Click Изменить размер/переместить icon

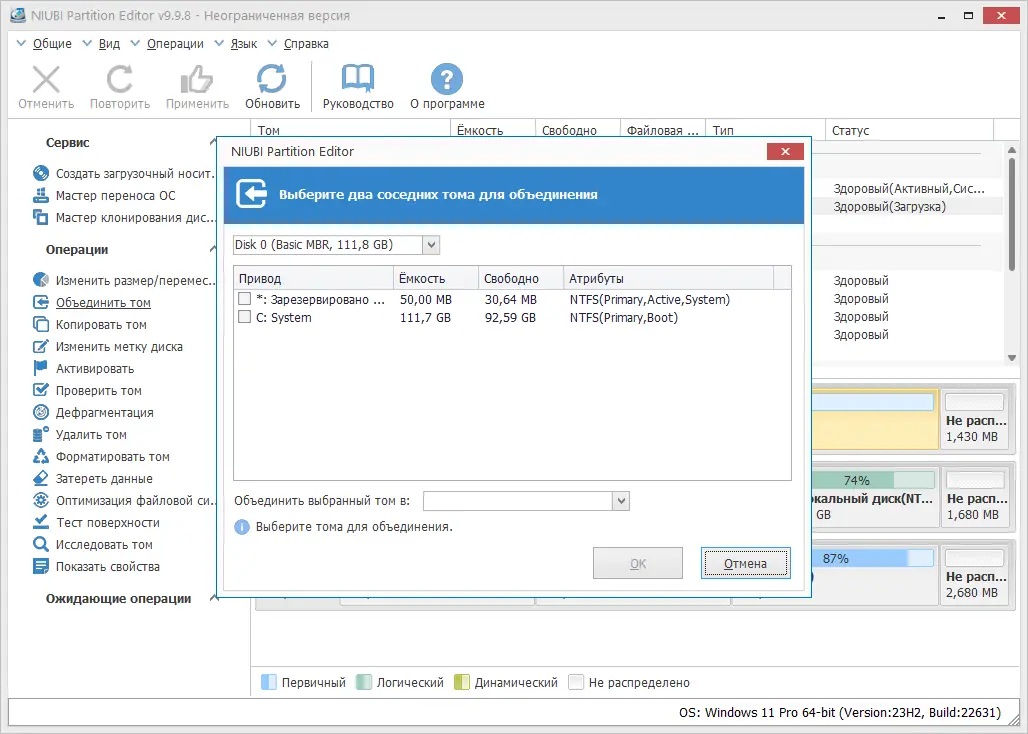[41, 280]
